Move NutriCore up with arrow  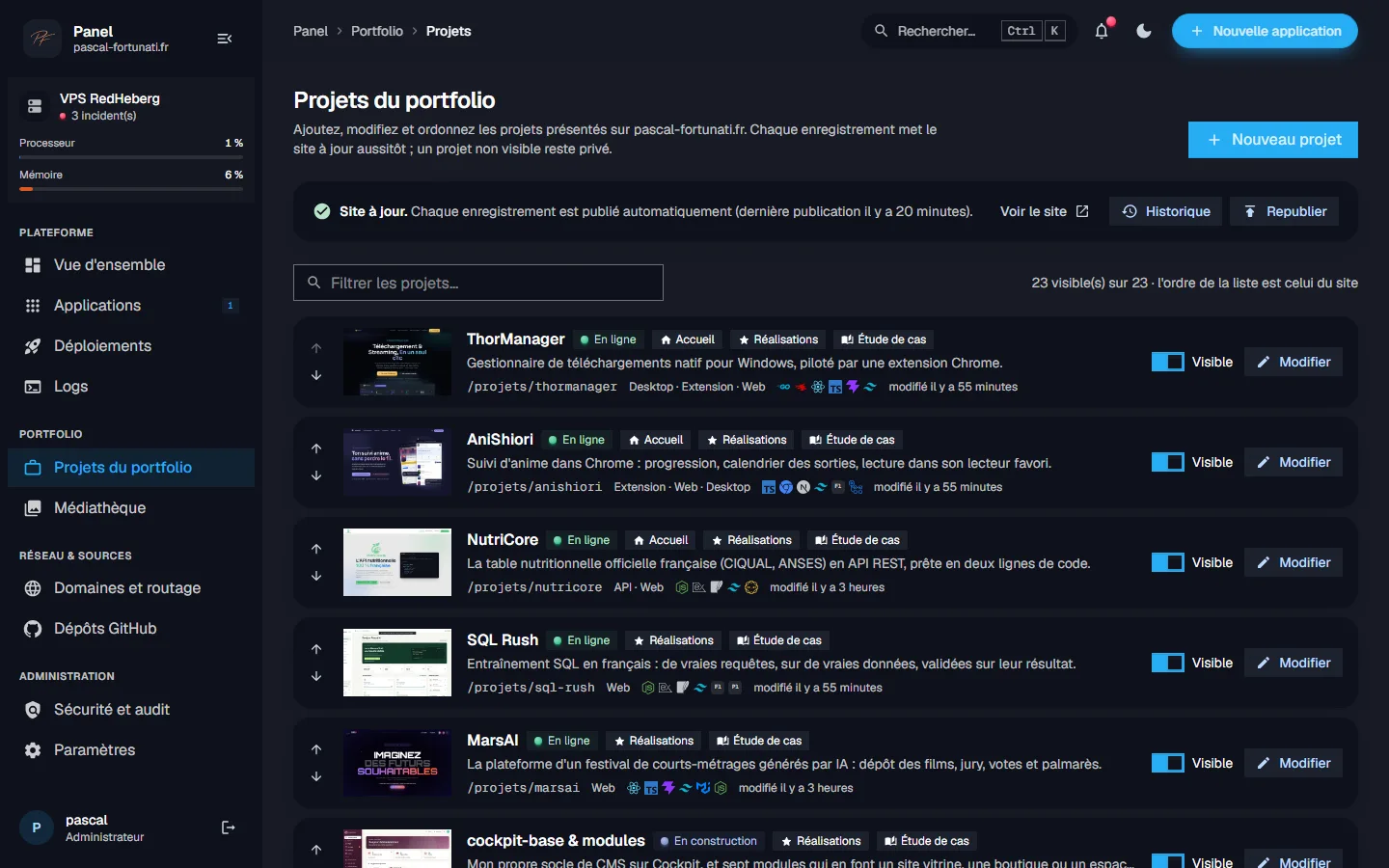pyautogui.click(x=316, y=549)
